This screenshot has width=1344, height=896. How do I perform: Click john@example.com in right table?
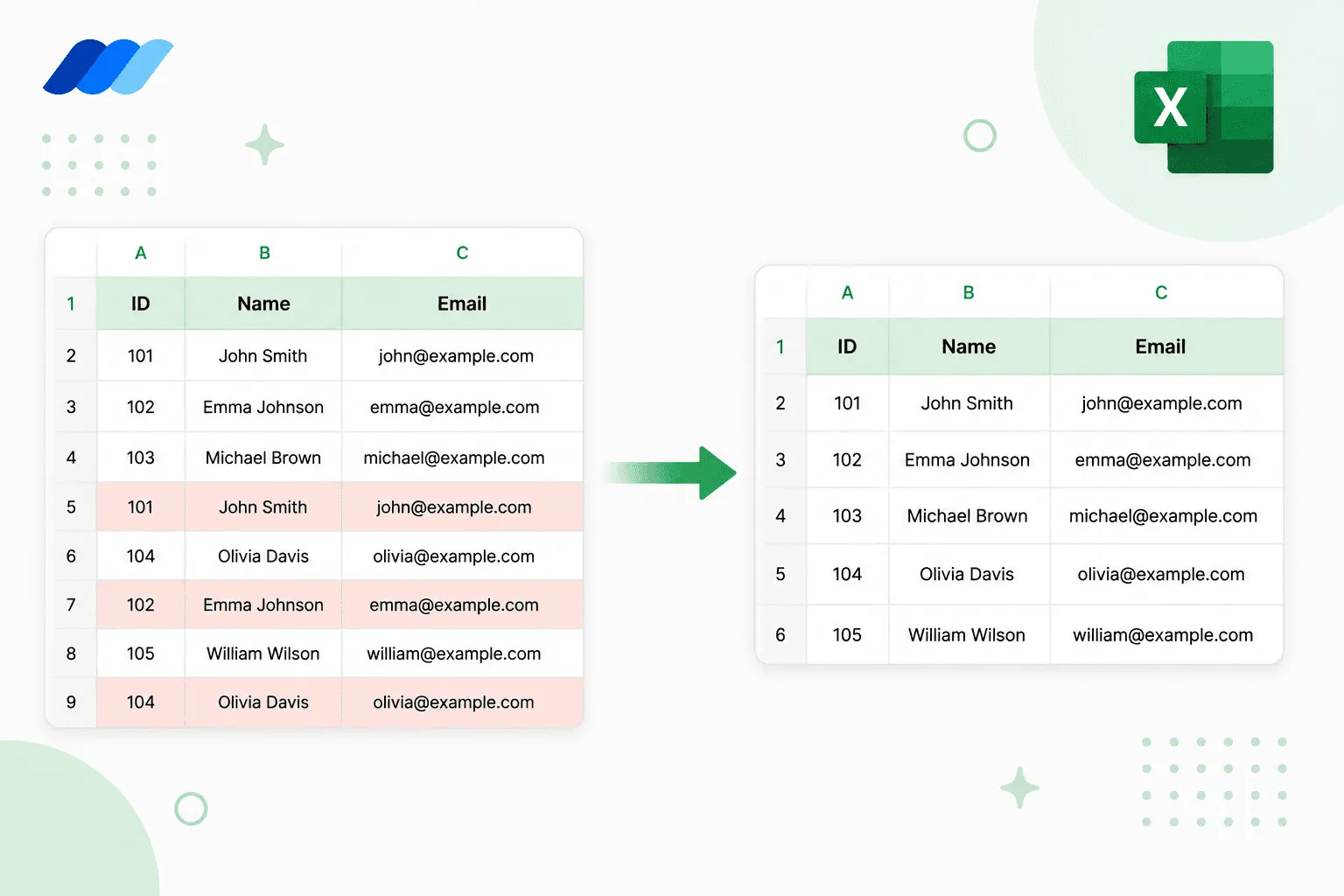point(1162,403)
